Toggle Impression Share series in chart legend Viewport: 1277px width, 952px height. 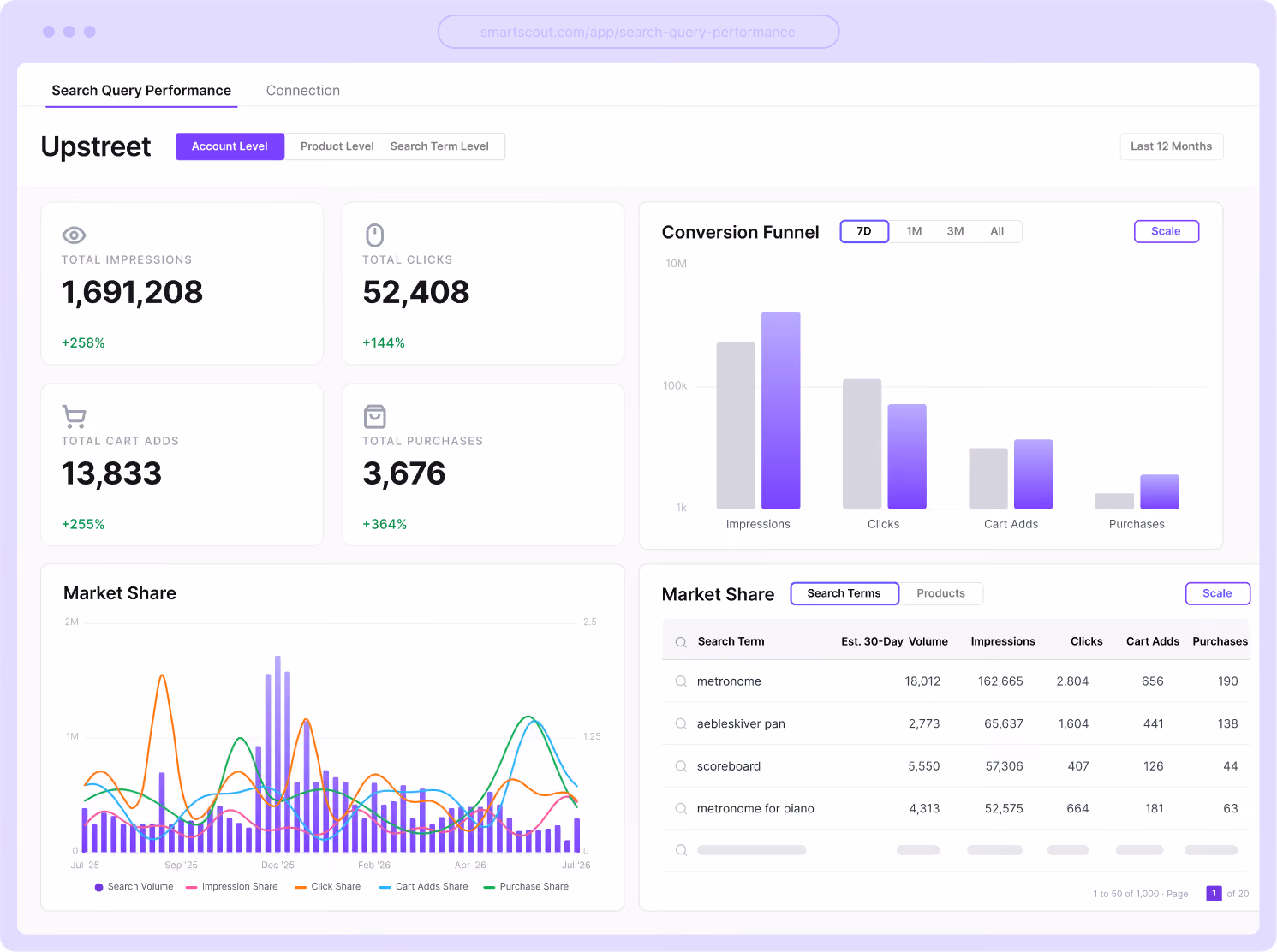point(231,887)
